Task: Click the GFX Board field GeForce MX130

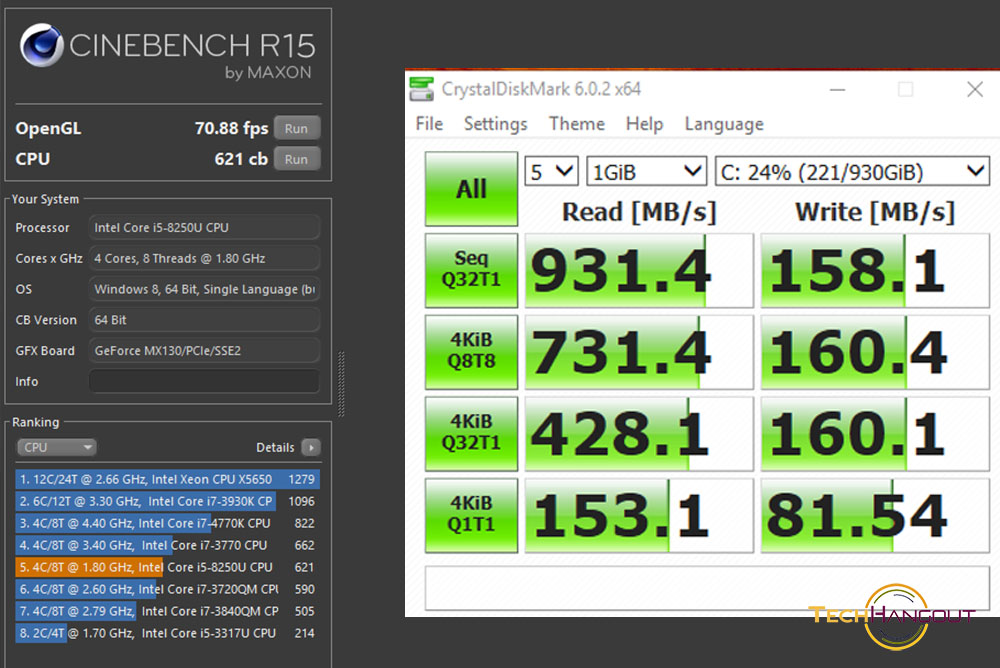Action: [204, 350]
